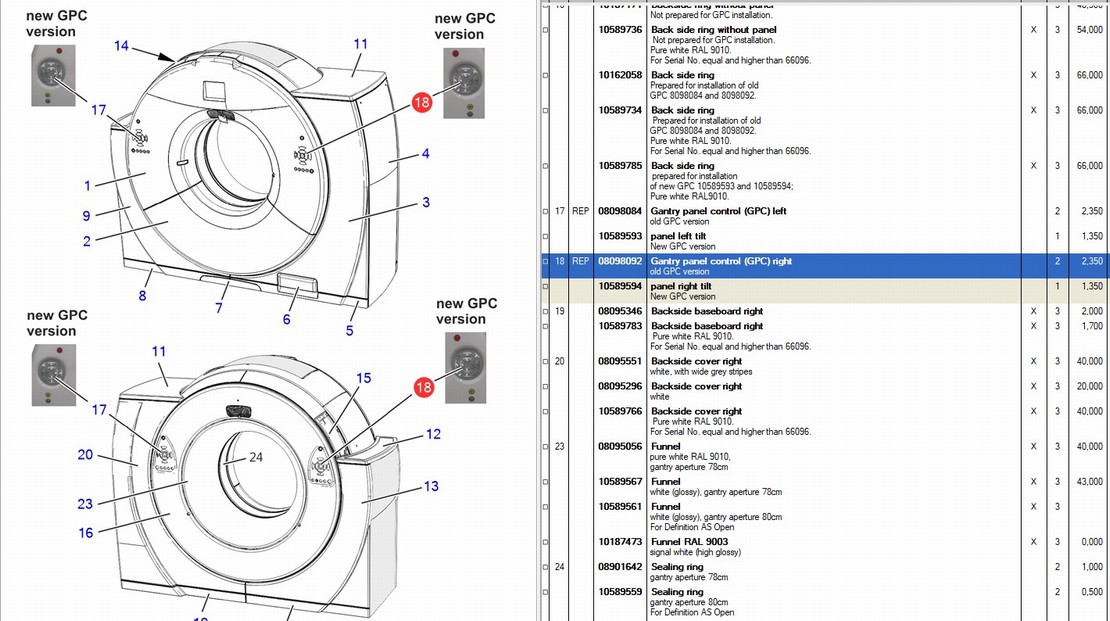The width and height of the screenshot is (1110, 621).
Task: Select callout number 5 on the diagram
Action: pyautogui.click(x=350, y=331)
